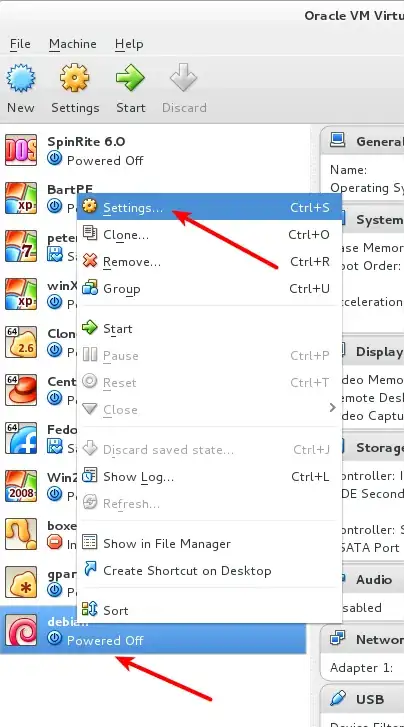Expand the Close submenu arrow
The width and height of the screenshot is (405, 727).
(332, 408)
